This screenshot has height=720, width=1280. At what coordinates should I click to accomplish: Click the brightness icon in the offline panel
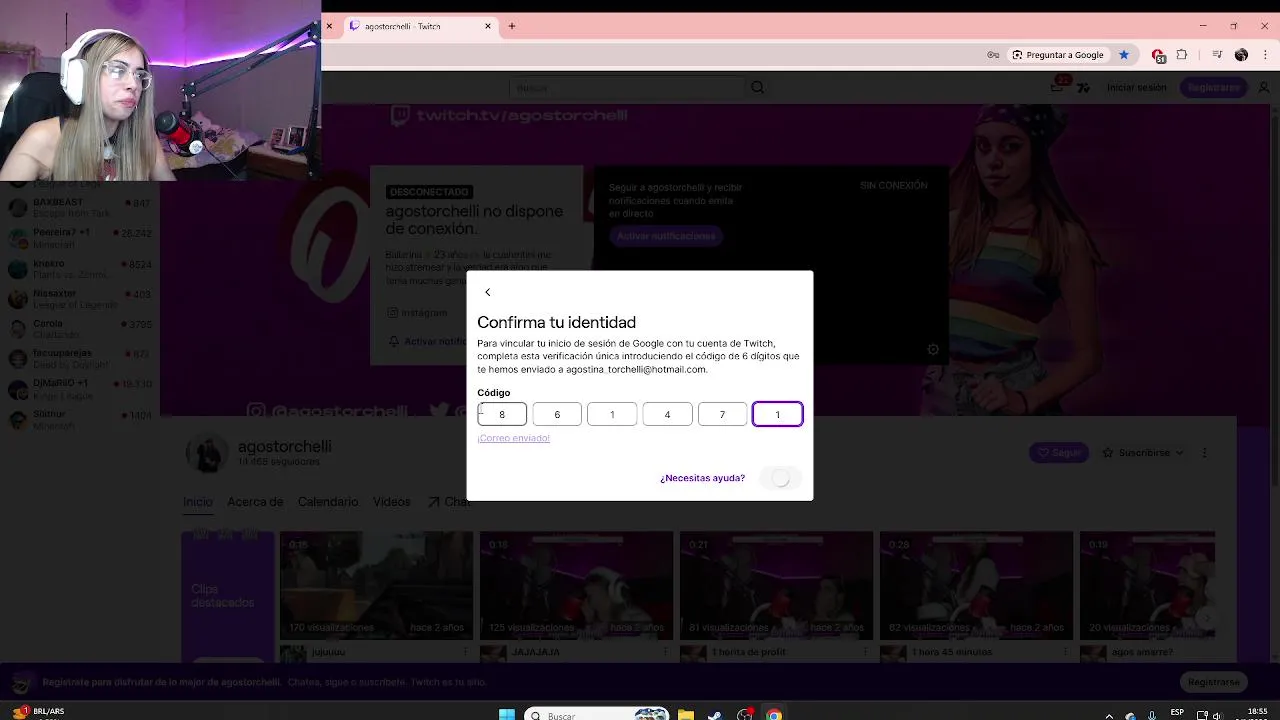click(933, 349)
